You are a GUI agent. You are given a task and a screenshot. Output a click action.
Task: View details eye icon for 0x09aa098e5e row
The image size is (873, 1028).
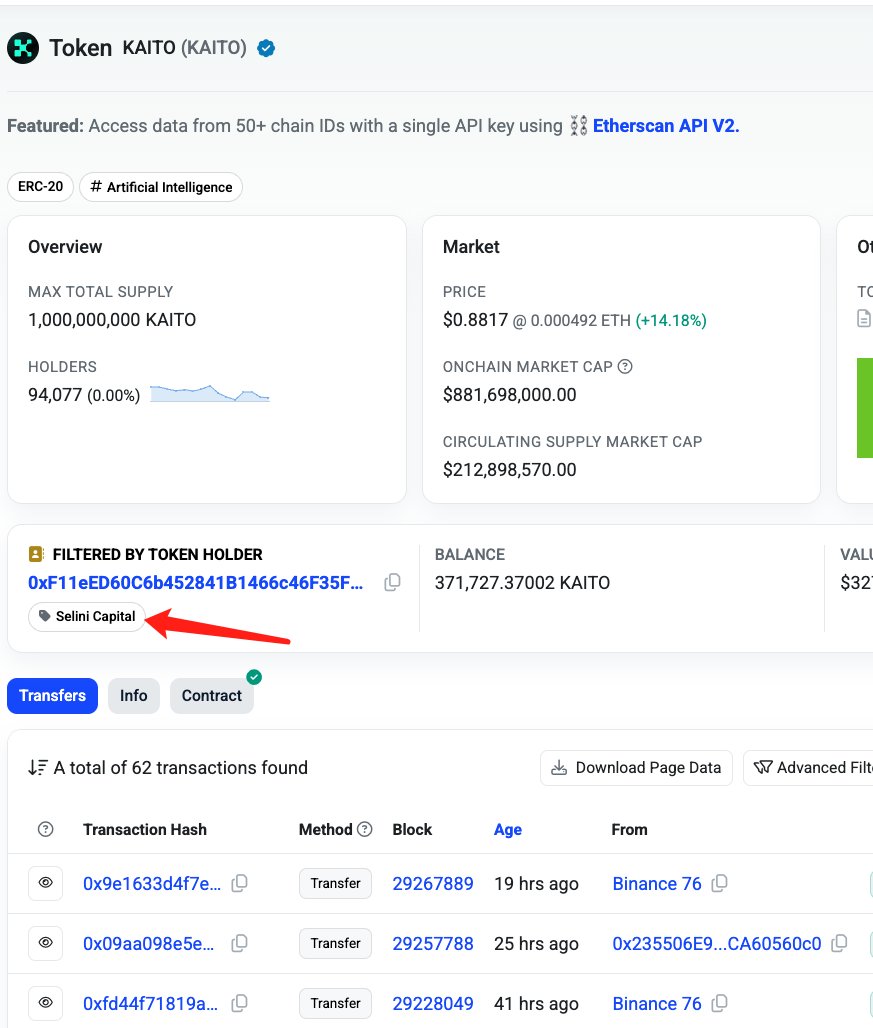[x=45, y=943]
